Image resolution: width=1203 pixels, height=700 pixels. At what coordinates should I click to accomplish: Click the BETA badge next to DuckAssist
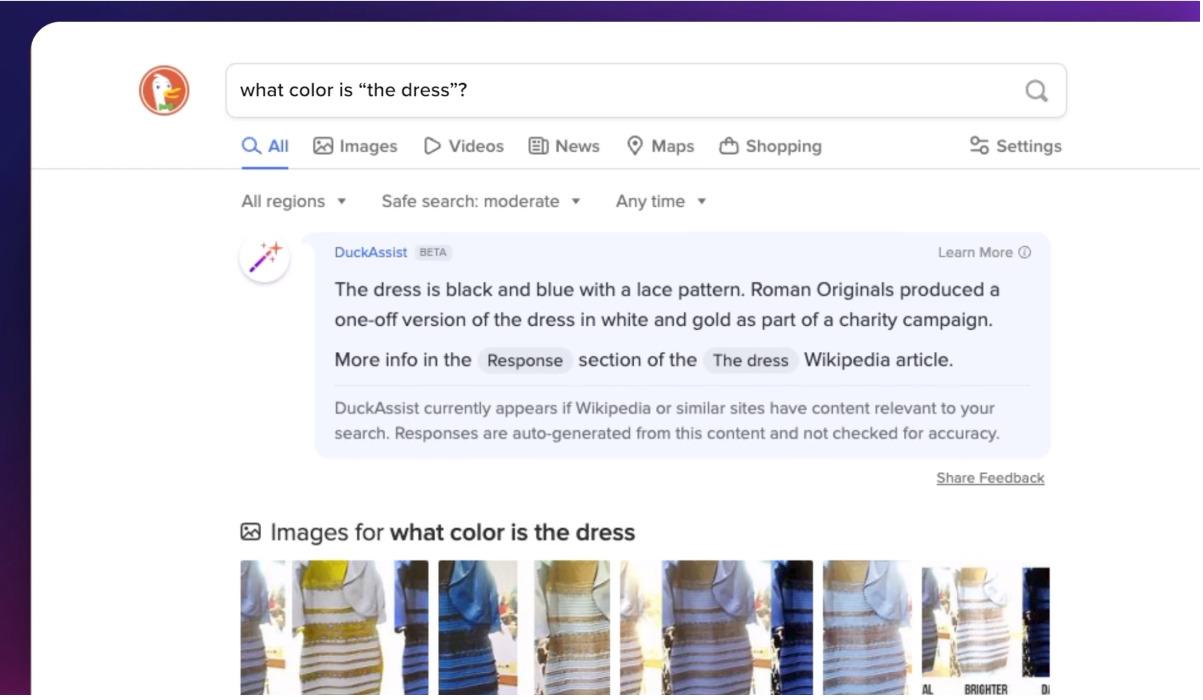[x=433, y=253]
